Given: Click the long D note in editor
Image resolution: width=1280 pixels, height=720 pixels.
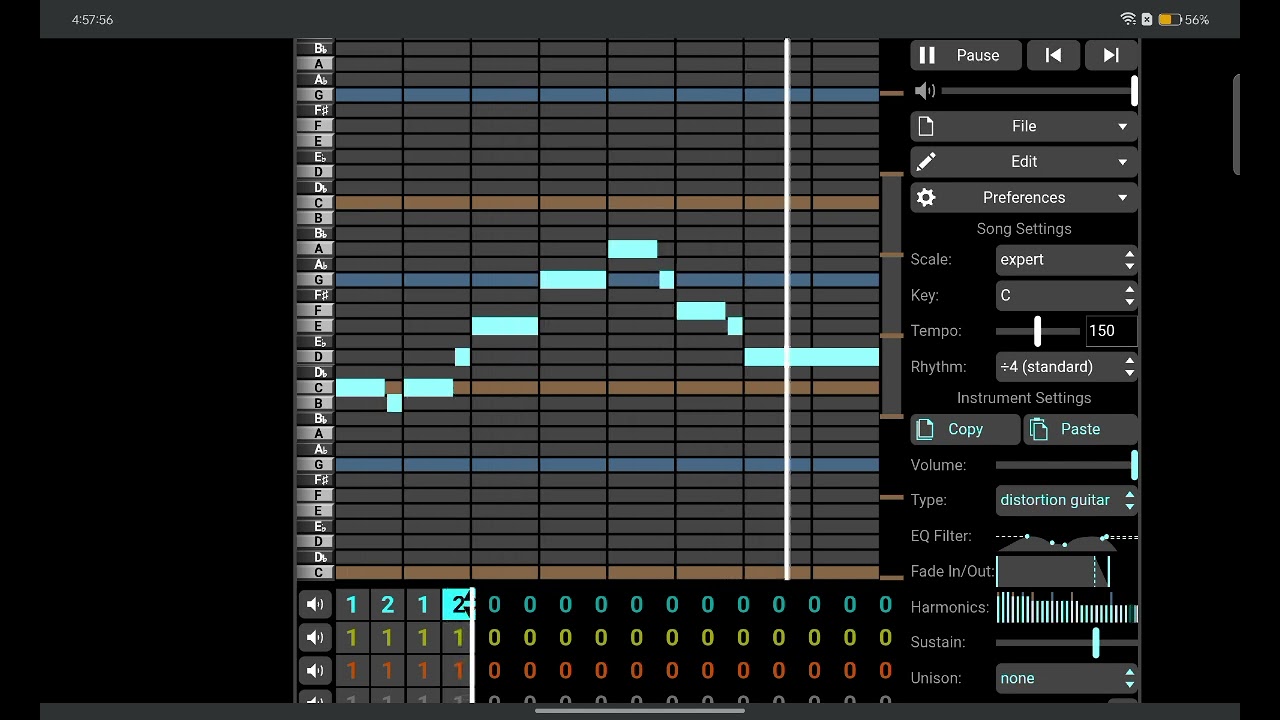Looking at the screenshot, I should point(812,357).
